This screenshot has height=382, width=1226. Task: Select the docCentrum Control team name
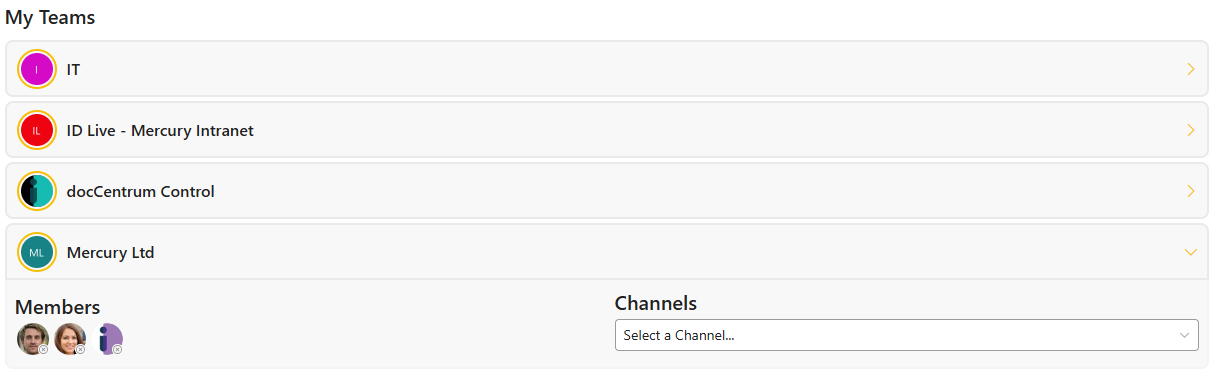141,191
